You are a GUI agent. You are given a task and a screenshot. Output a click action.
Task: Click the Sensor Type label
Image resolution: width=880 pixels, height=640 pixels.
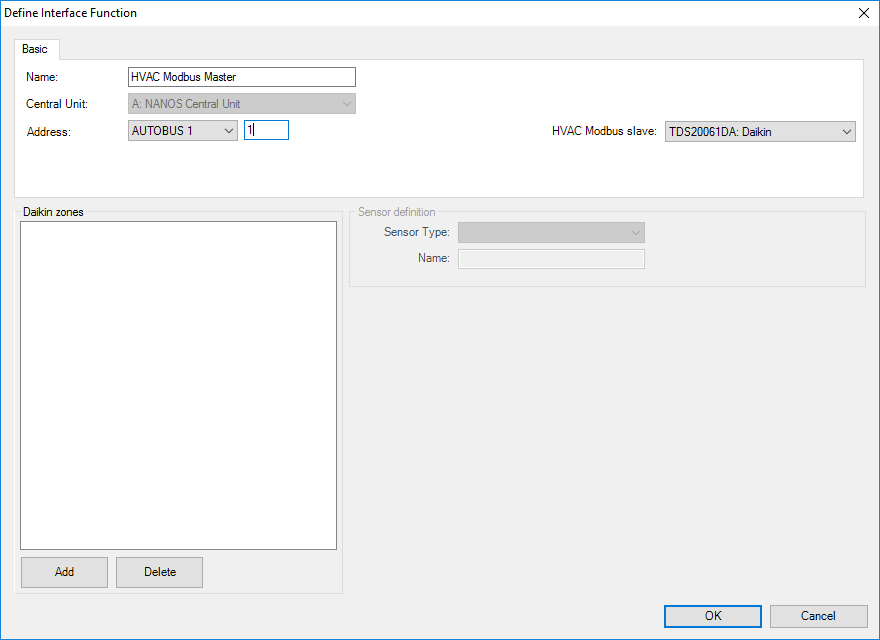(416, 232)
